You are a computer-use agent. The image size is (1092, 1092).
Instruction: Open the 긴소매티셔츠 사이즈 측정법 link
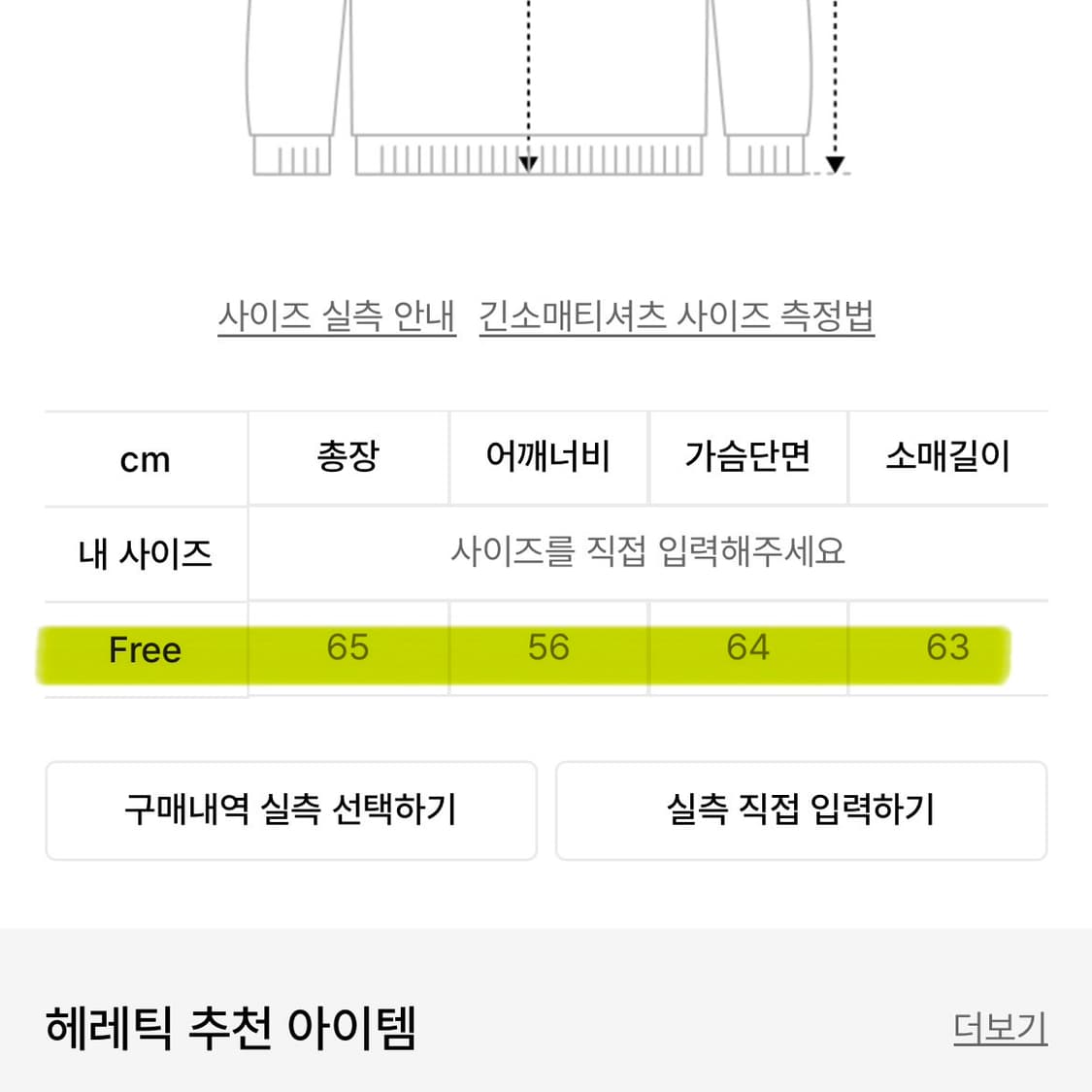coord(677,315)
